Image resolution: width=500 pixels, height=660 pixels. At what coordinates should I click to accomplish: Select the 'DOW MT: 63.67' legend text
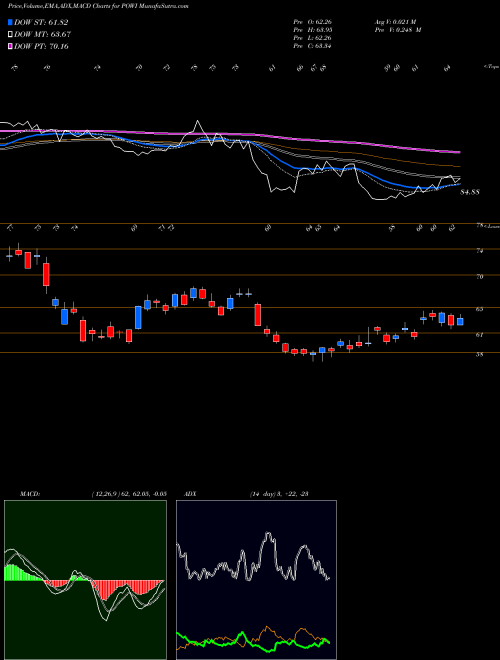(43, 35)
